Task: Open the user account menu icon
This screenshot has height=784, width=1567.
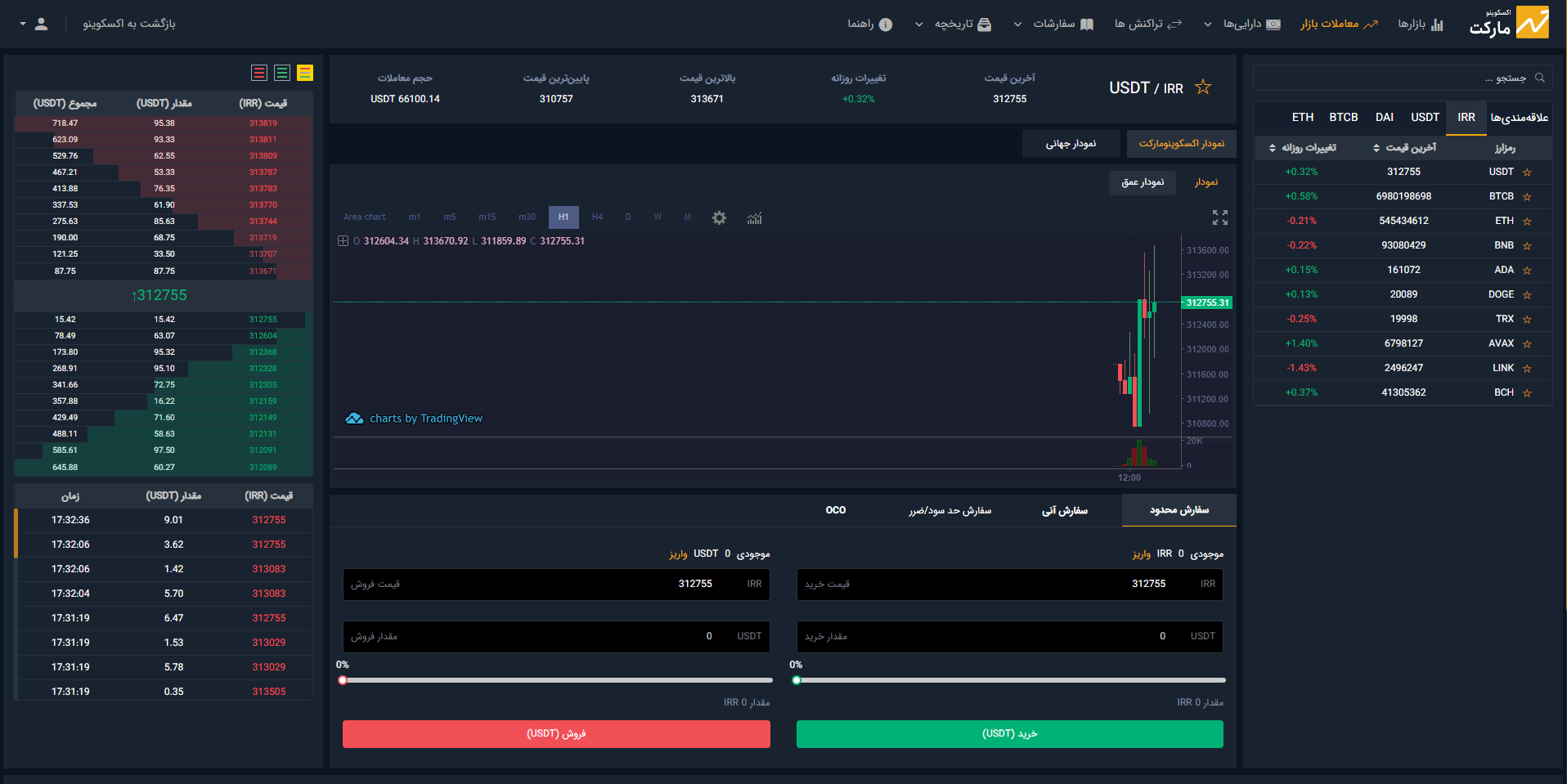Action: click(41, 24)
